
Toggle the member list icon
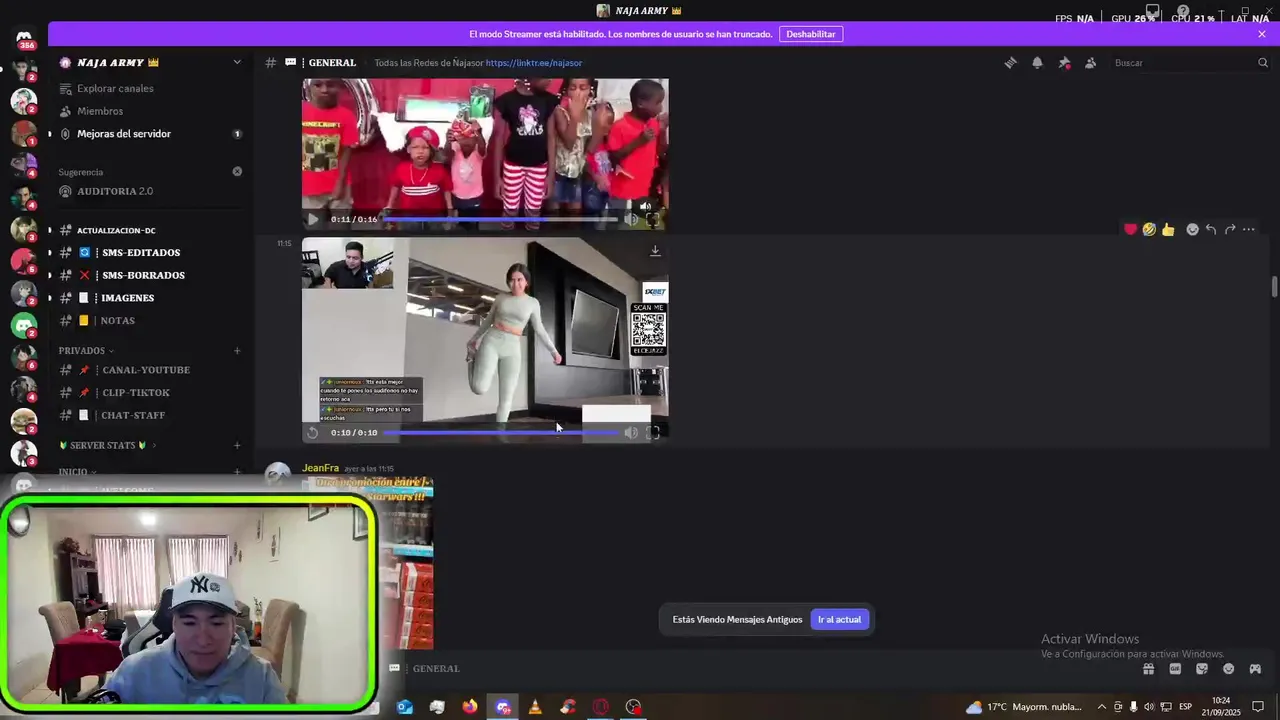(x=1090, y=63)
